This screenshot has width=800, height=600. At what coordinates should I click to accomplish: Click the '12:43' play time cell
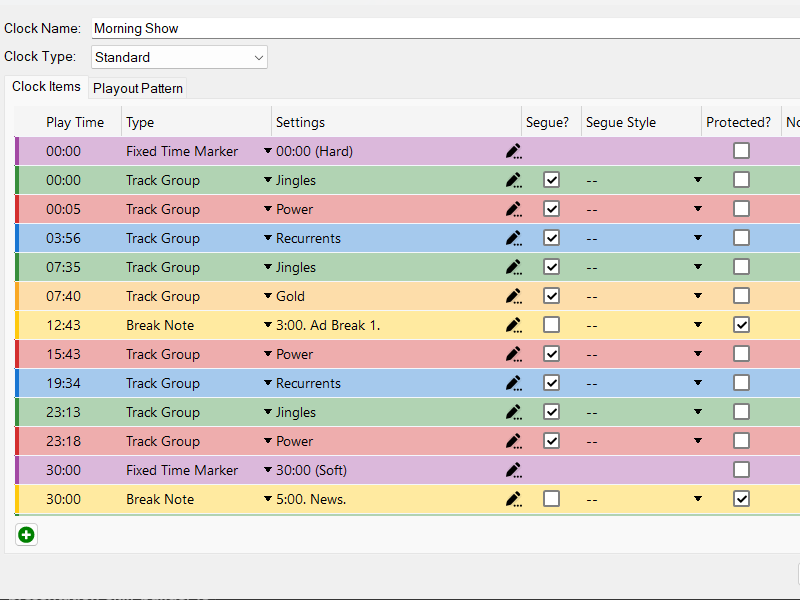(63, 325)
